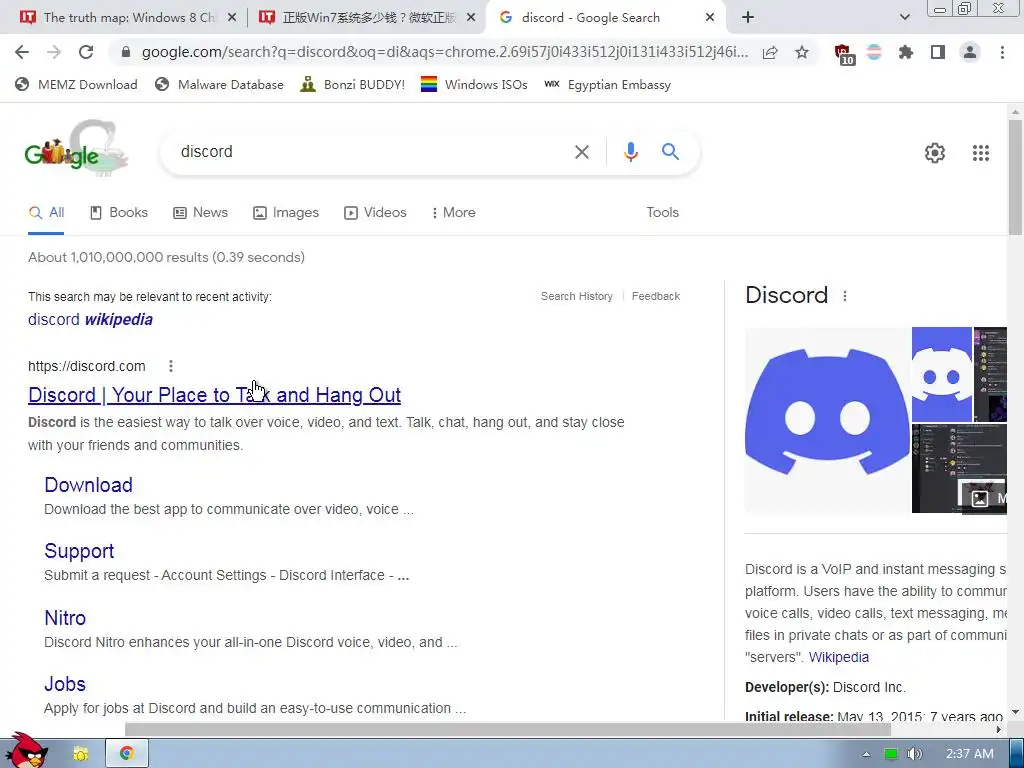Click 'discord wikipedia' suggestion
The image size is (1024, 768).
(90, 319)
